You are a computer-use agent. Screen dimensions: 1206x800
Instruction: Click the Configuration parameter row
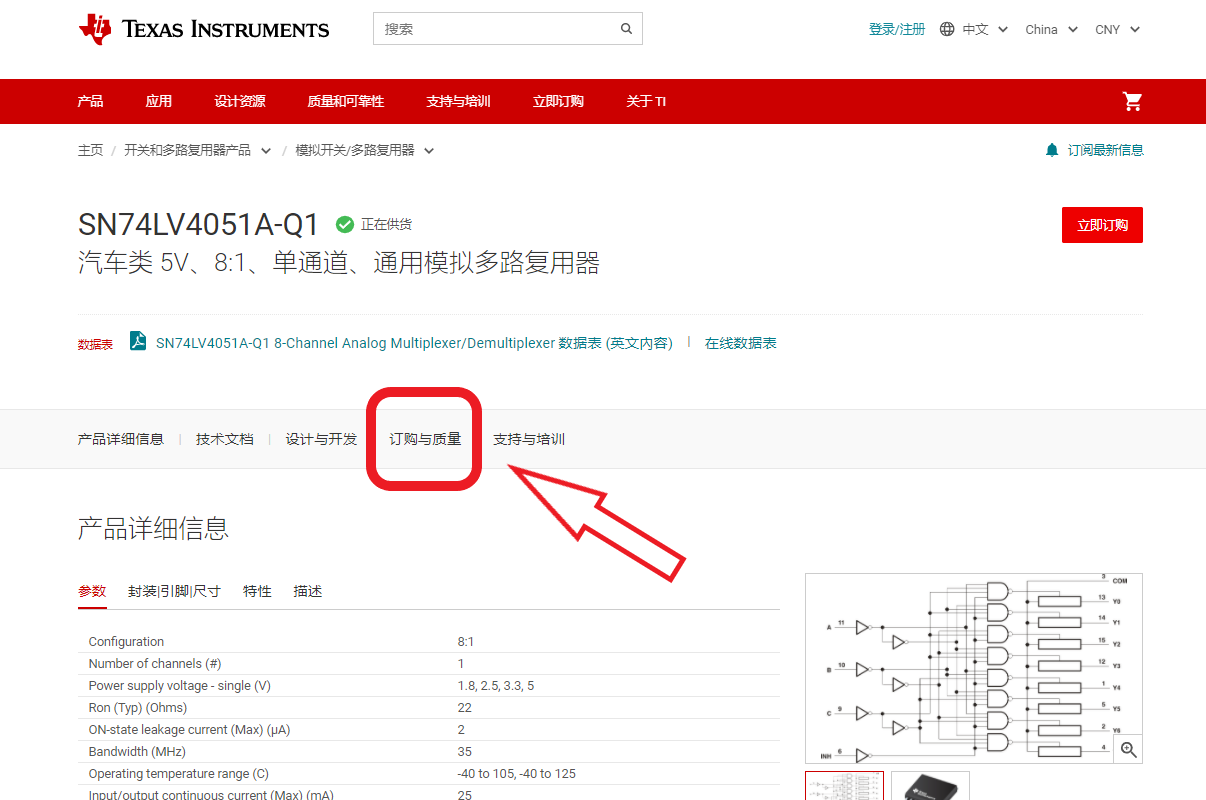pyautogui.click(x=429, y=642)
